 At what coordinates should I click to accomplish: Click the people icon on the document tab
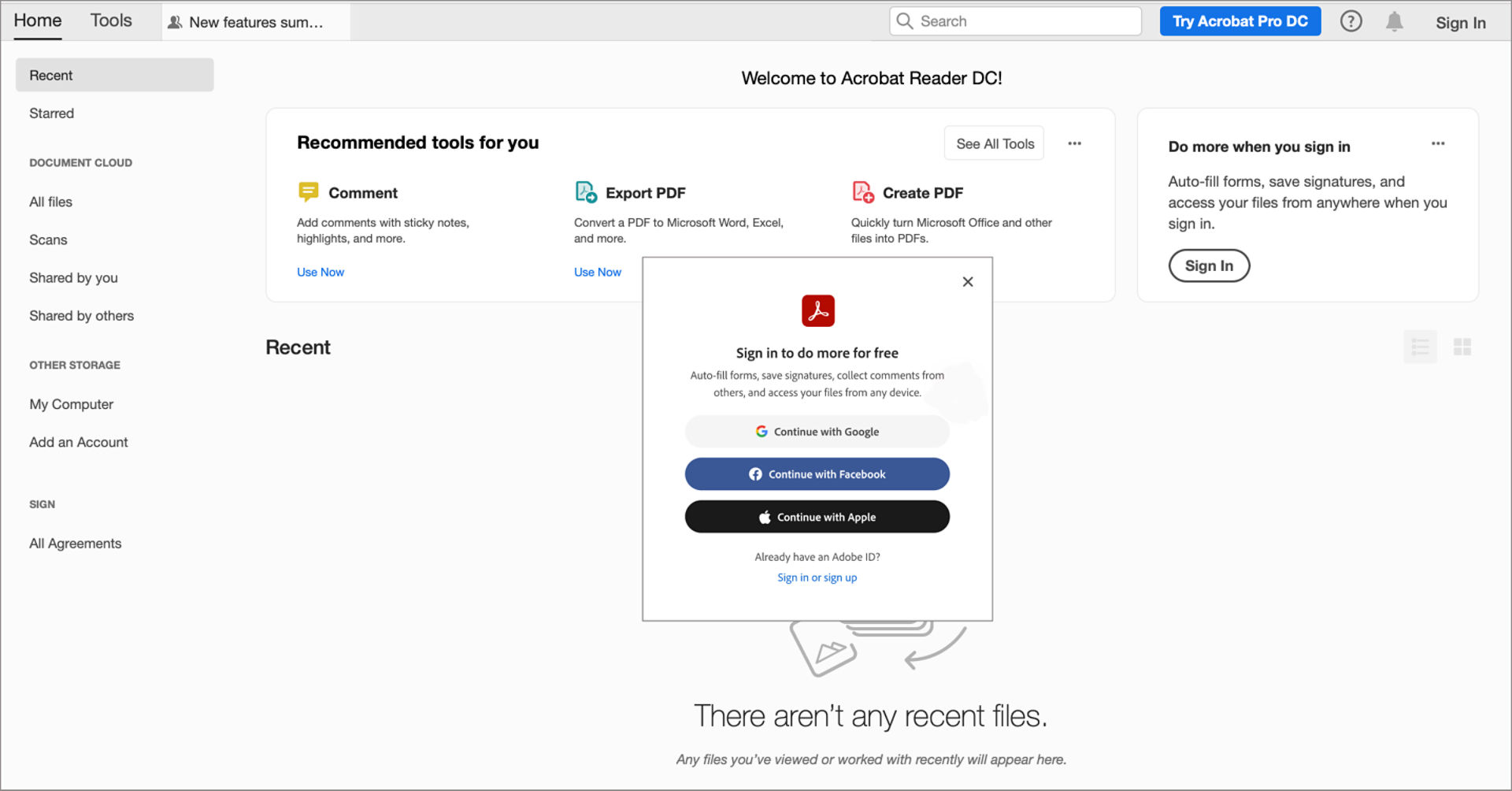point(175,22)
